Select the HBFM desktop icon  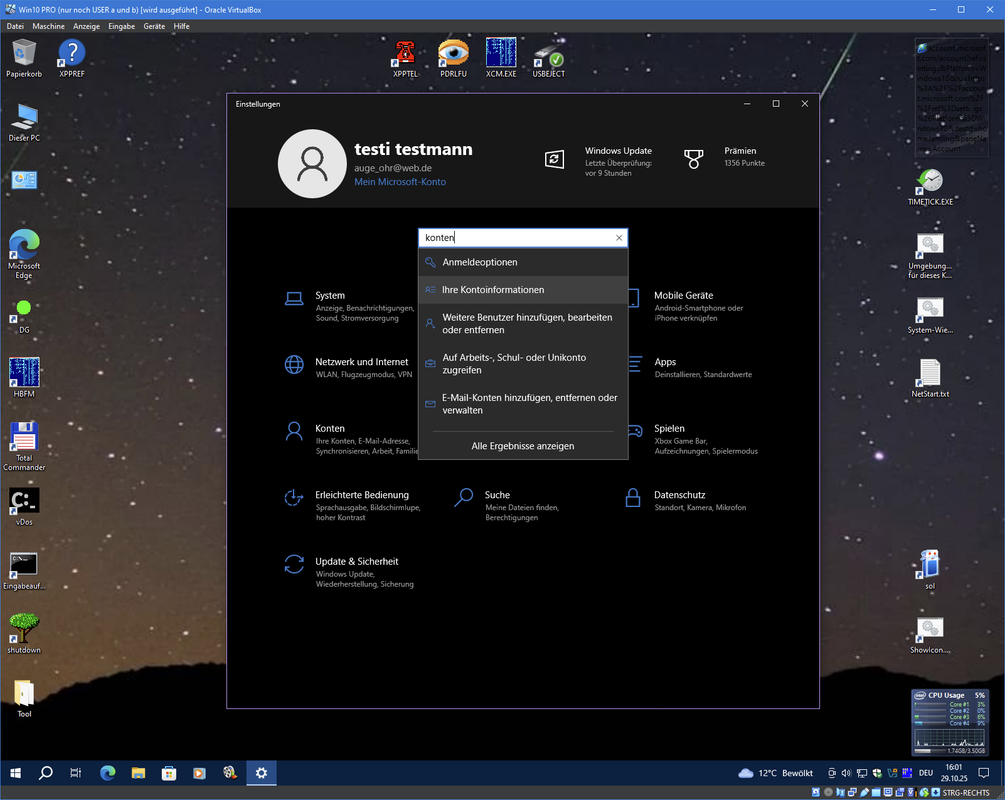click(24, 378)
